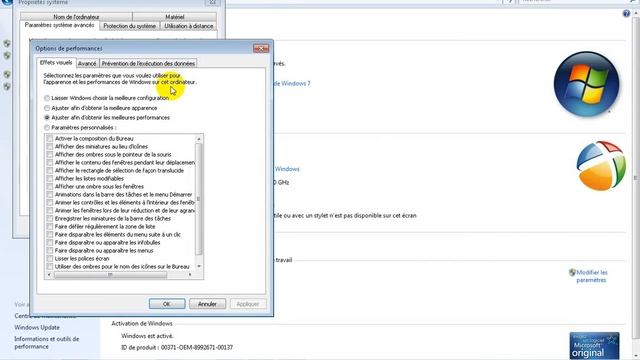Click the 'Activation de Windows' heading

point(142,323)
